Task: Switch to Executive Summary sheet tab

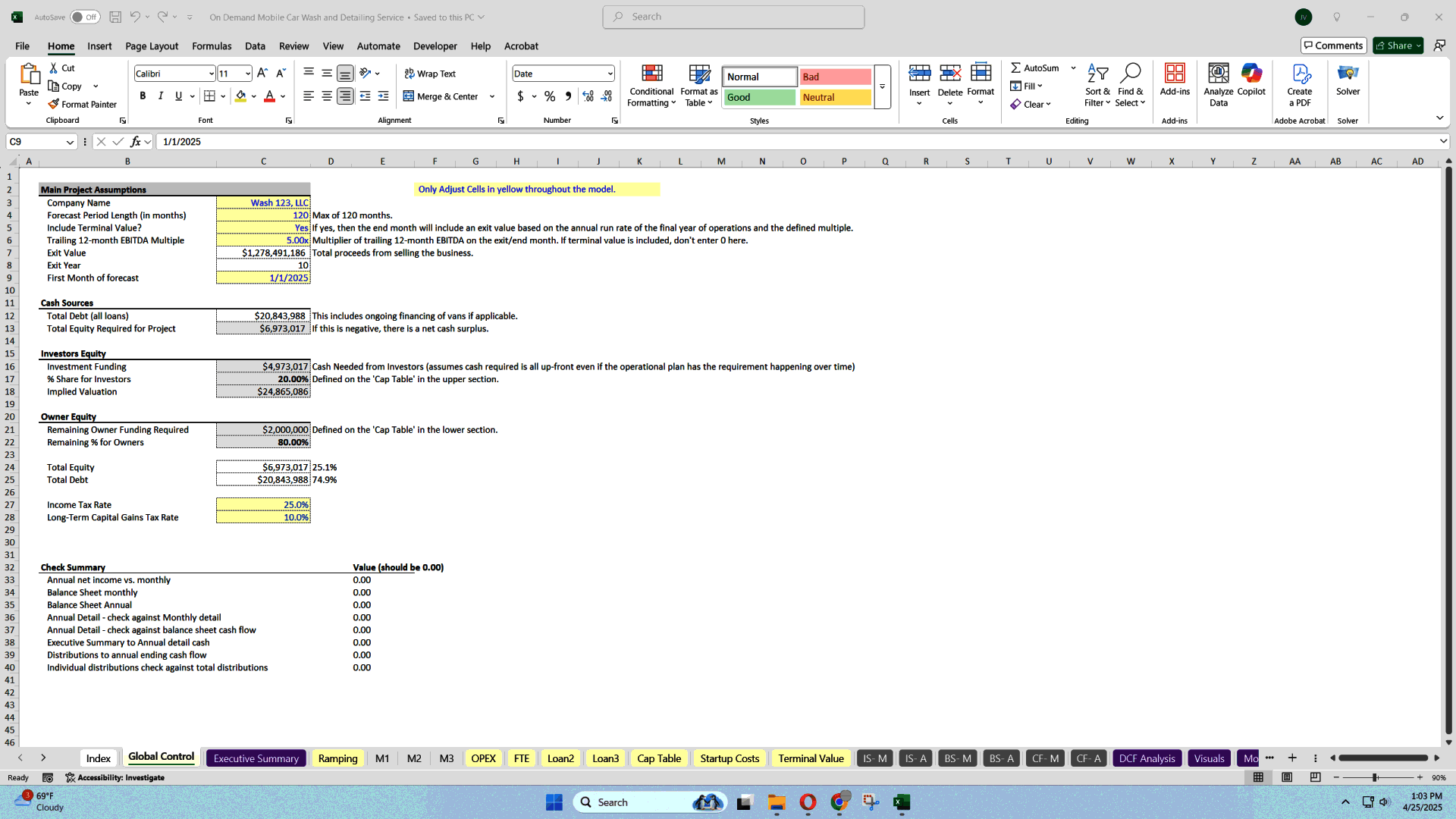Action: (x=256, y=758)
